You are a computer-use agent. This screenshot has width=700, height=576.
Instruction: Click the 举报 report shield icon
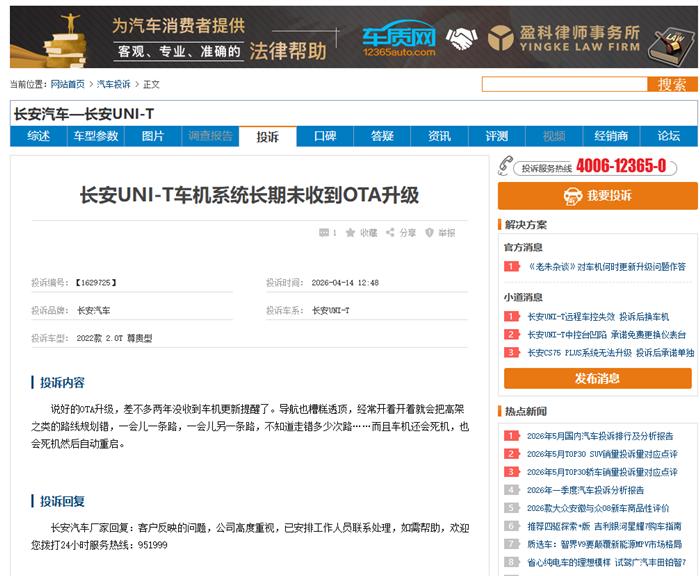tap(429, 233)
